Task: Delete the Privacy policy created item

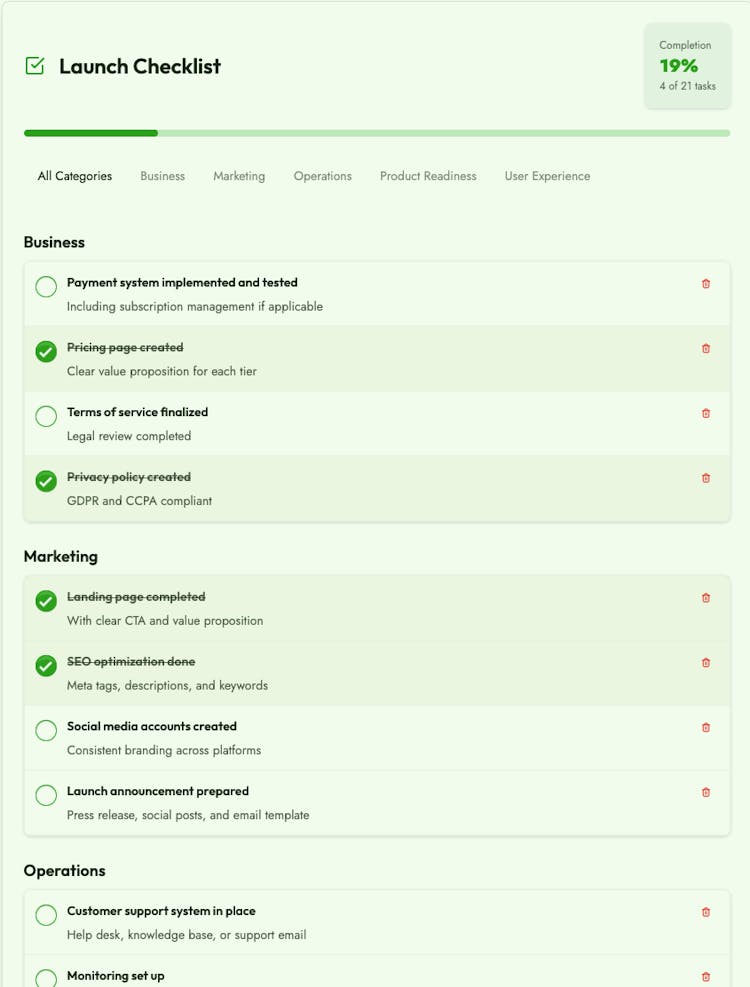Action: pos(705,478)
